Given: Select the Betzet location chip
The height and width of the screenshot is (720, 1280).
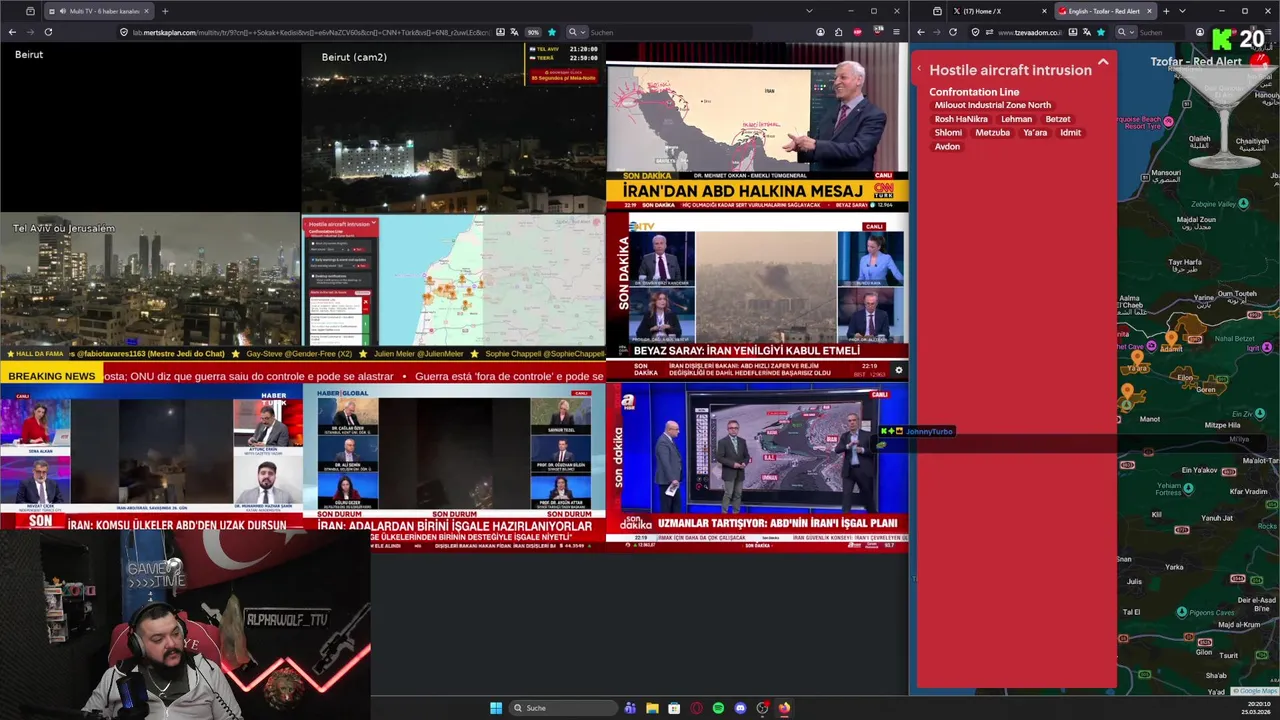Looking at the screenshot, I should click(x=1058, y=119).
